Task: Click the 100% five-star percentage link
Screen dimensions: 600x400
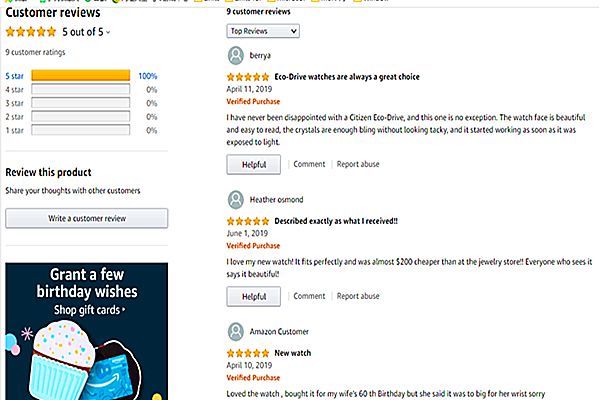Action: (x=148, y=76)
